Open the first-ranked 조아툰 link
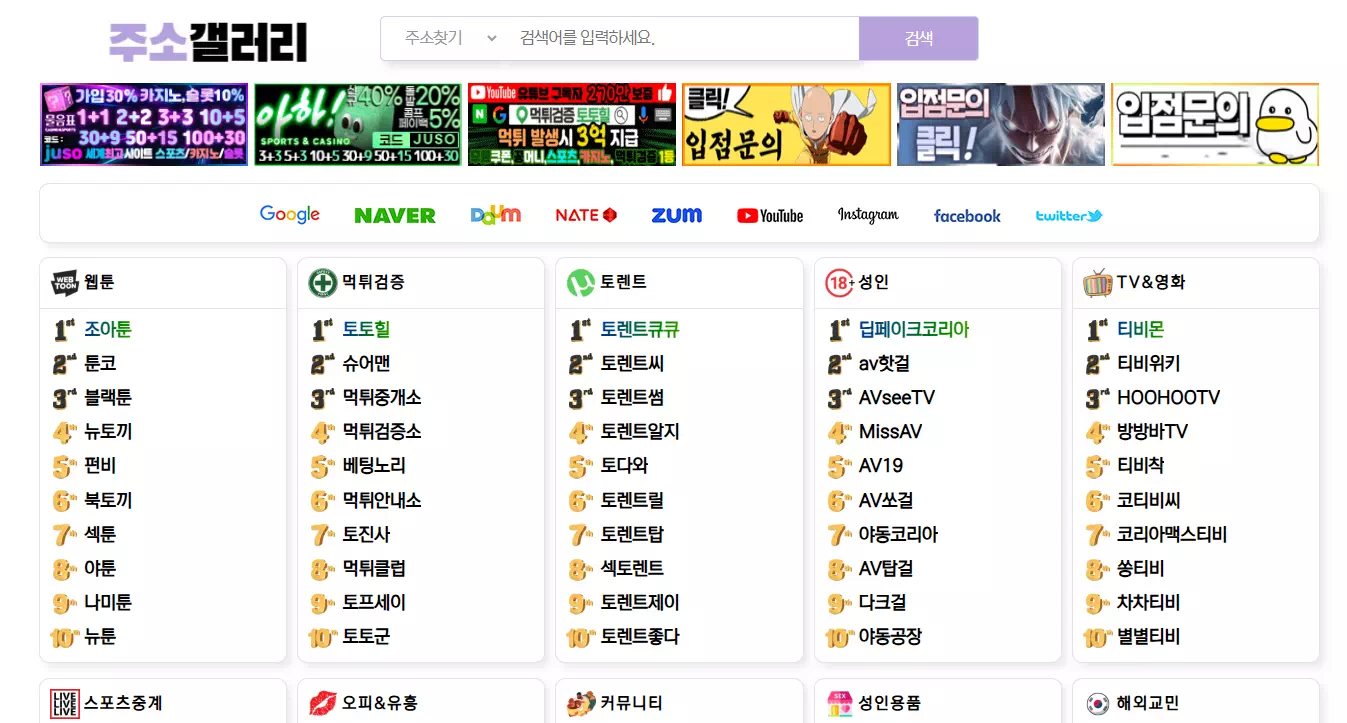The image size is (1347, 723). [108, 329]
